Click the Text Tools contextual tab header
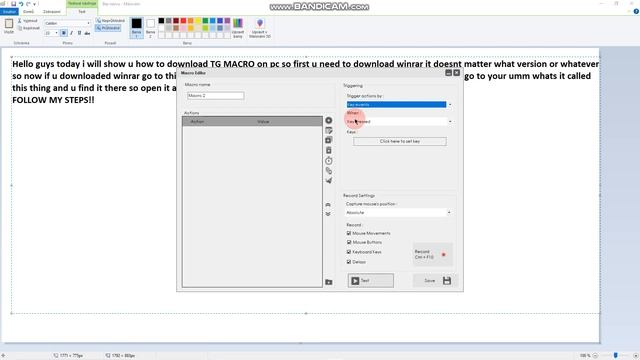Screen dimensions: 640x360 click(x=82, y=4)
